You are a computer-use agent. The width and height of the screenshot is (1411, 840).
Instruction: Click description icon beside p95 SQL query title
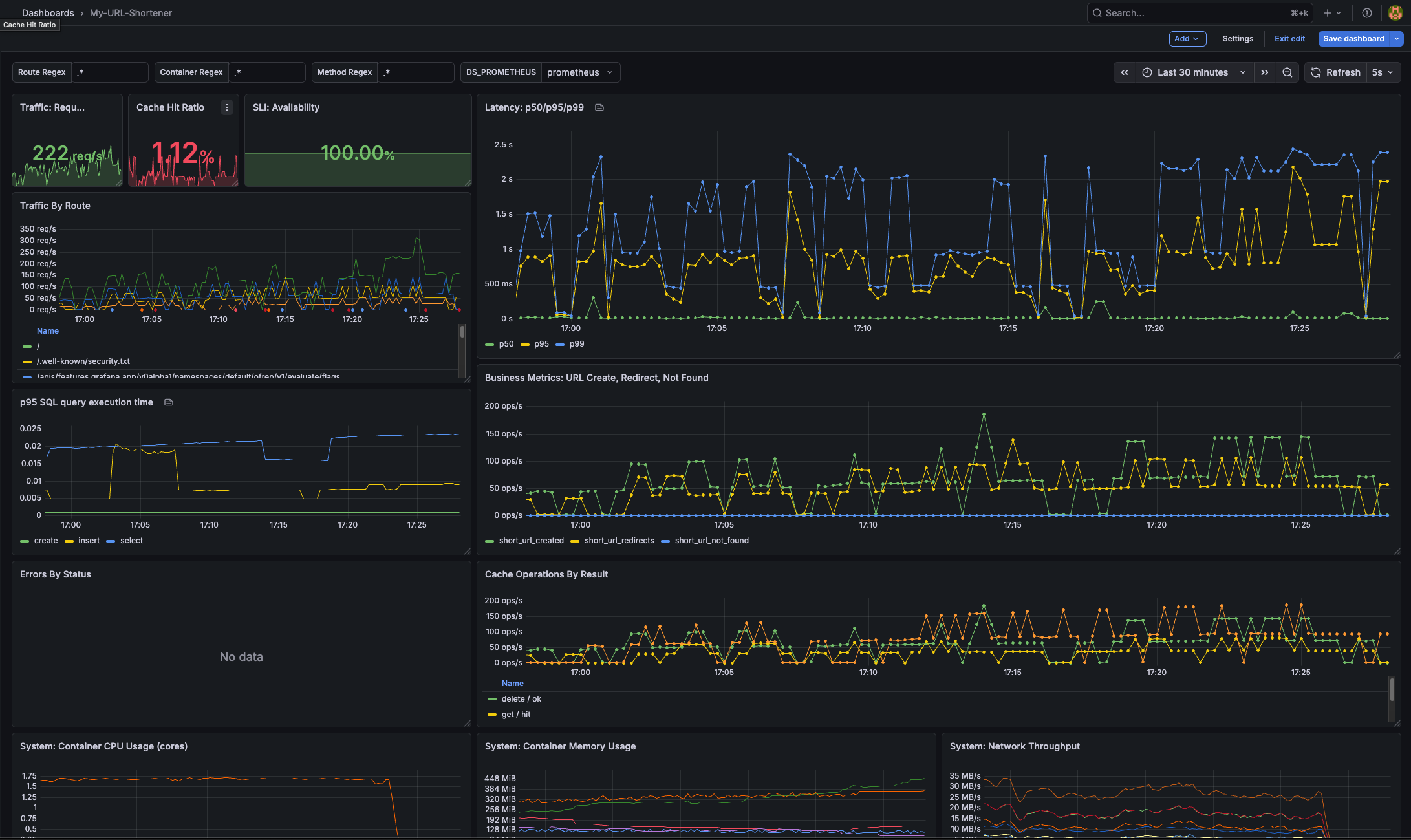point(169,402)
